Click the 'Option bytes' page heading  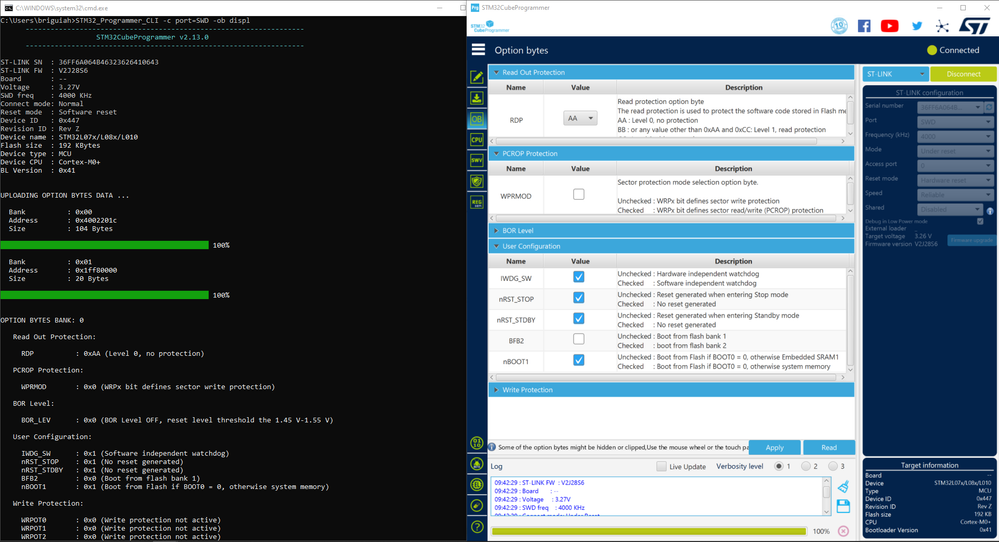(521, 50)
